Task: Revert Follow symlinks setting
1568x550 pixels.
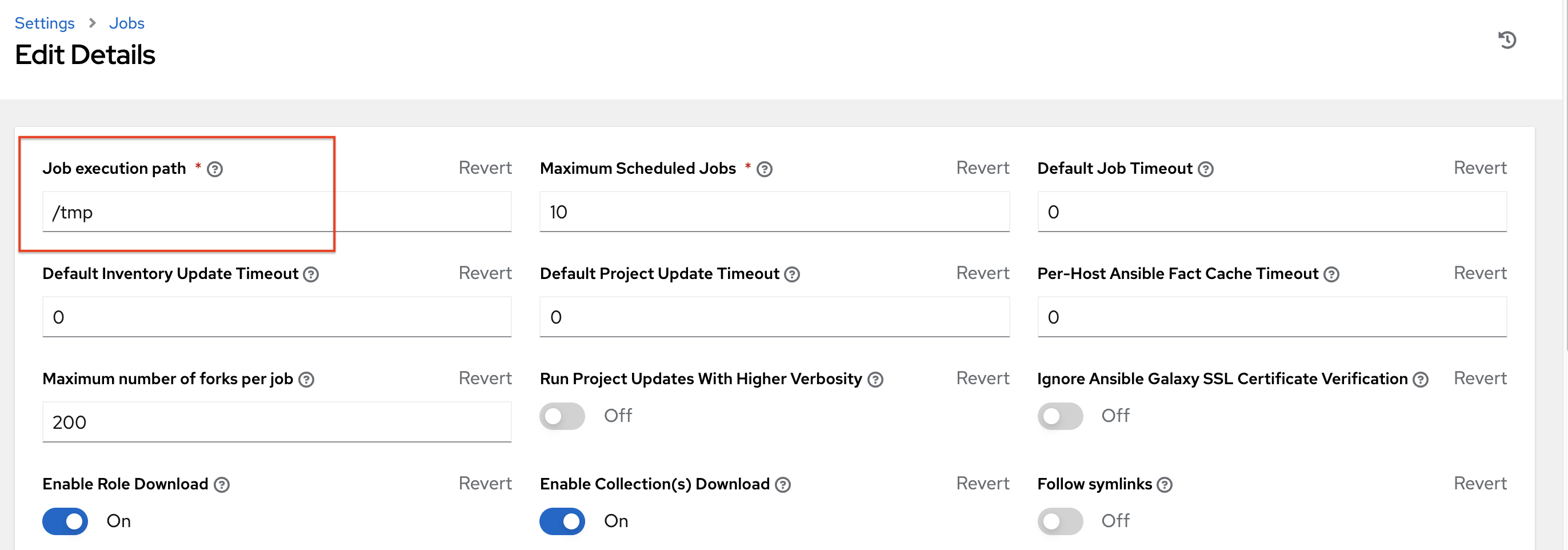Action: (1480, 484)
